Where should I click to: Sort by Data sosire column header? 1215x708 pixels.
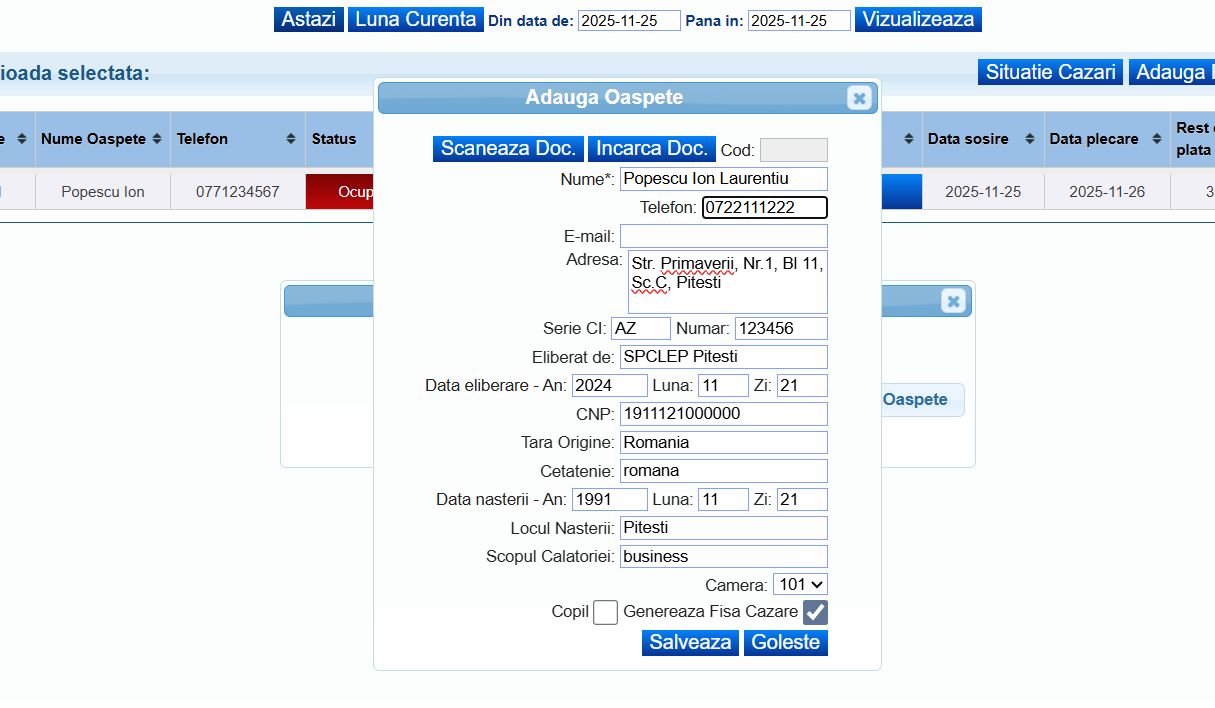[968, 139]
